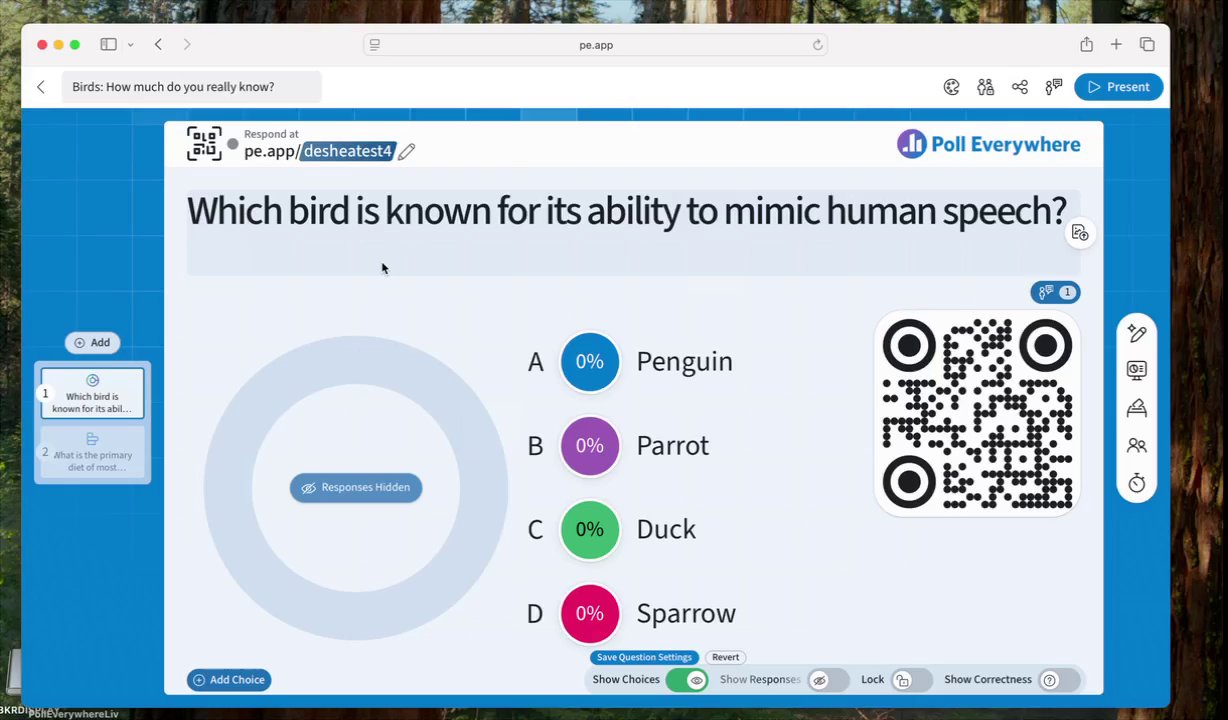Edit the Penguin answer choice

point(685,362)
